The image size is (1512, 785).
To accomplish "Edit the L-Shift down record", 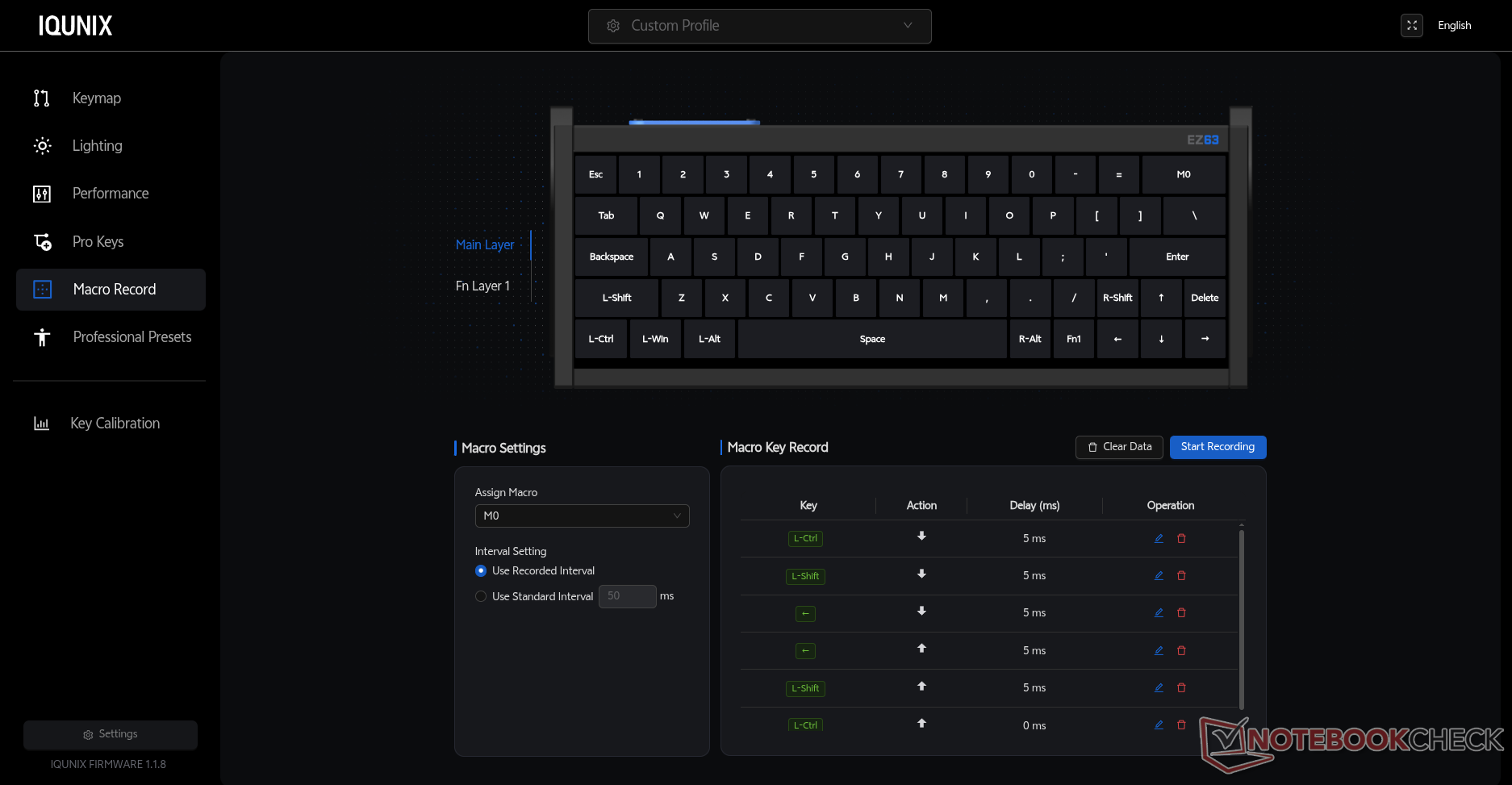I will coord(1159,576).
